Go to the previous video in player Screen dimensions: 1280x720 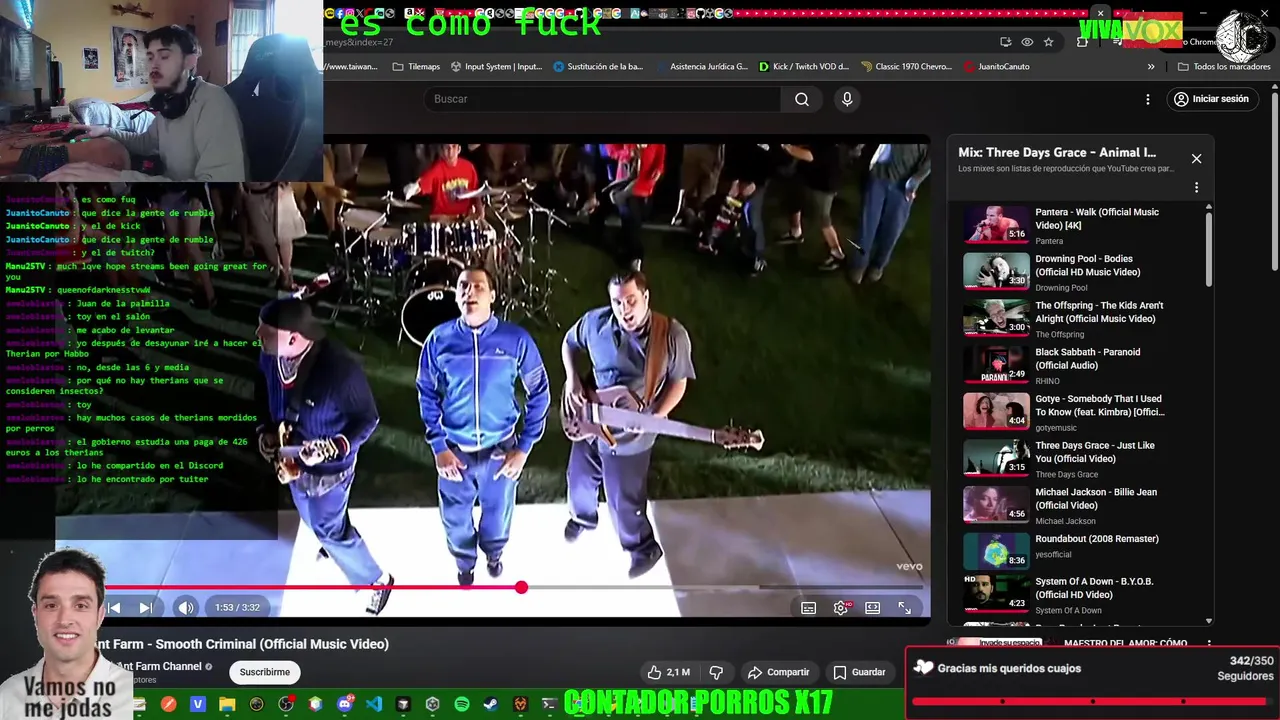click(x=114, y=608)
